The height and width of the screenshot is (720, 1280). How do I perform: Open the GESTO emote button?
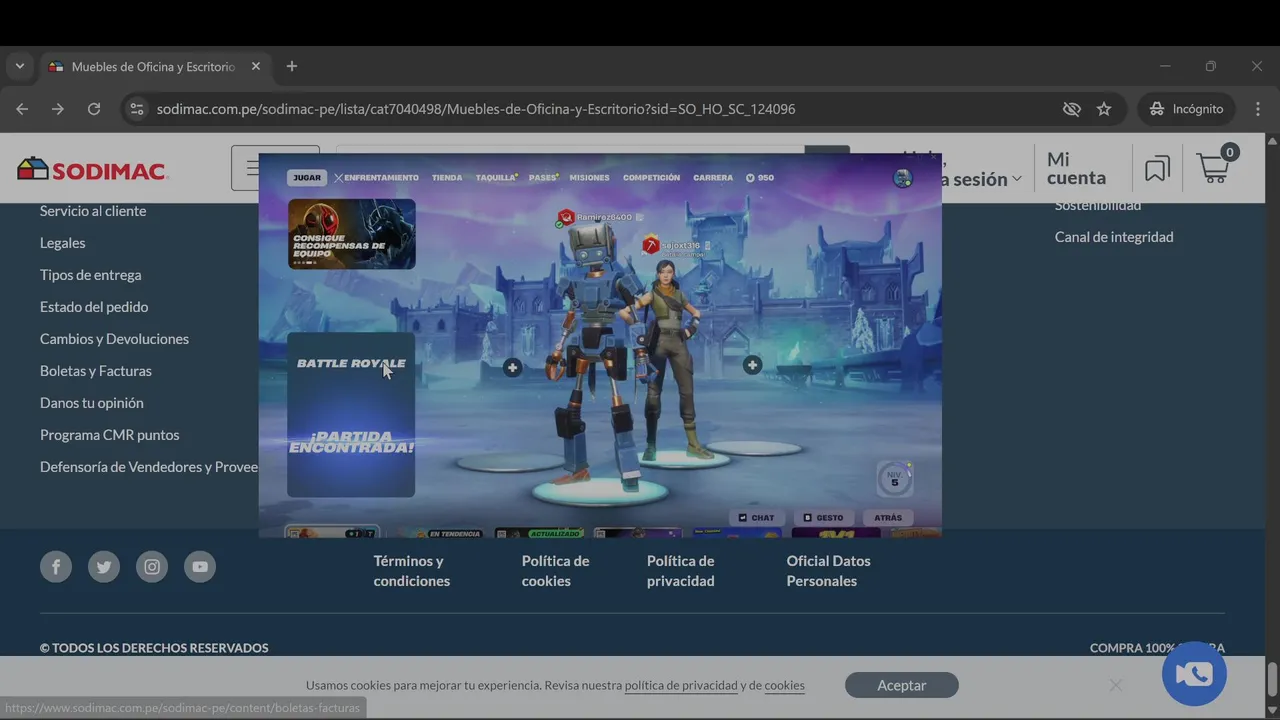[x=823, y=518]
